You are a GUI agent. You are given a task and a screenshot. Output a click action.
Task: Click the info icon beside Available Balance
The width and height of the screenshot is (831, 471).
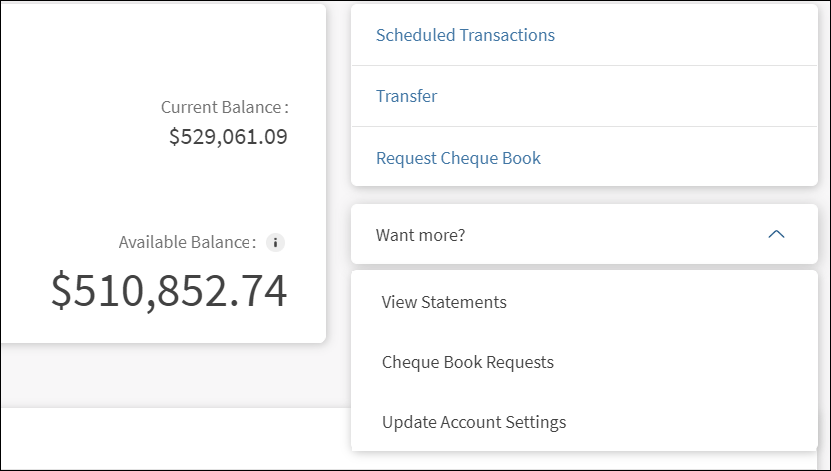point(276,242)
